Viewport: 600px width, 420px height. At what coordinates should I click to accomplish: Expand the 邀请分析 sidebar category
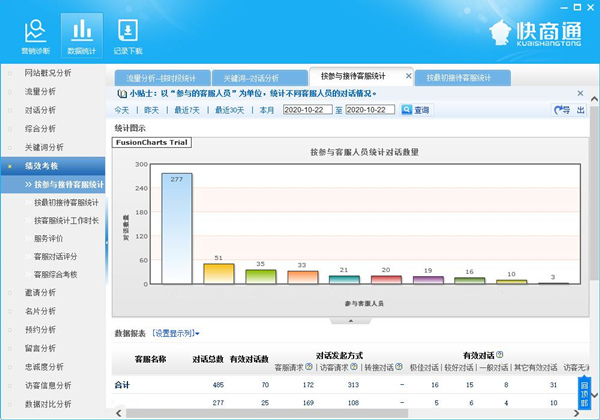(x=40, y=293)
